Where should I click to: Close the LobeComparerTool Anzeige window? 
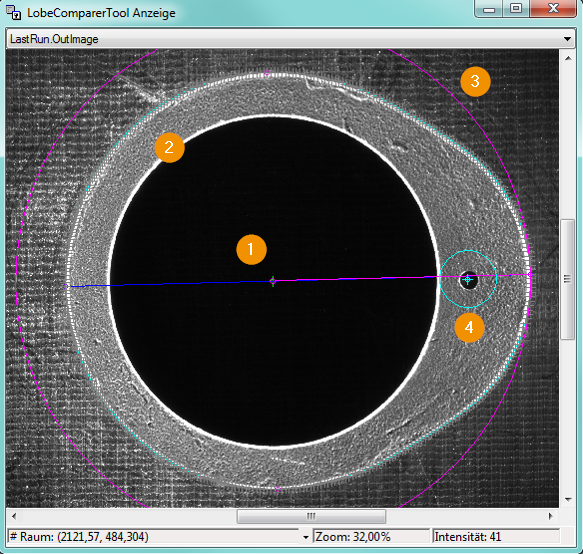[553, 9]
